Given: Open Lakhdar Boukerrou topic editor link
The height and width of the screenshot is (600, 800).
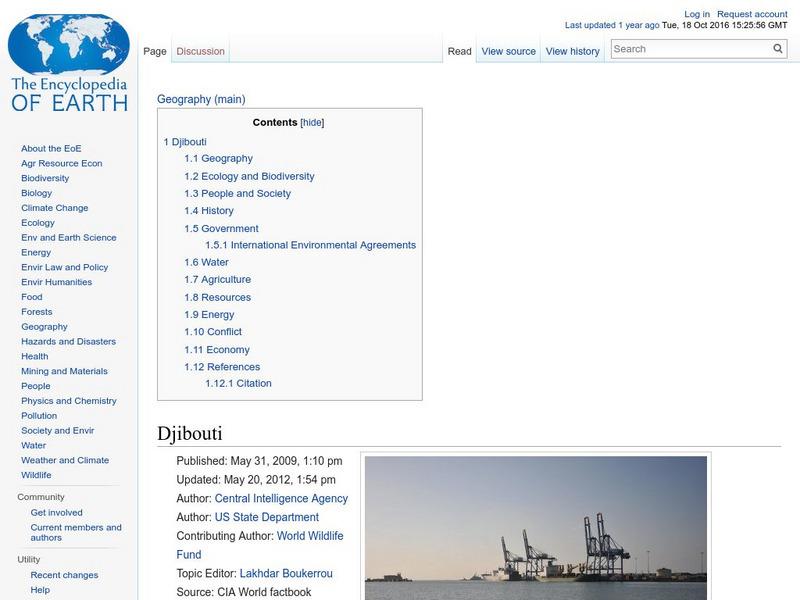Looking at the screenshot, I should point(286,573).
